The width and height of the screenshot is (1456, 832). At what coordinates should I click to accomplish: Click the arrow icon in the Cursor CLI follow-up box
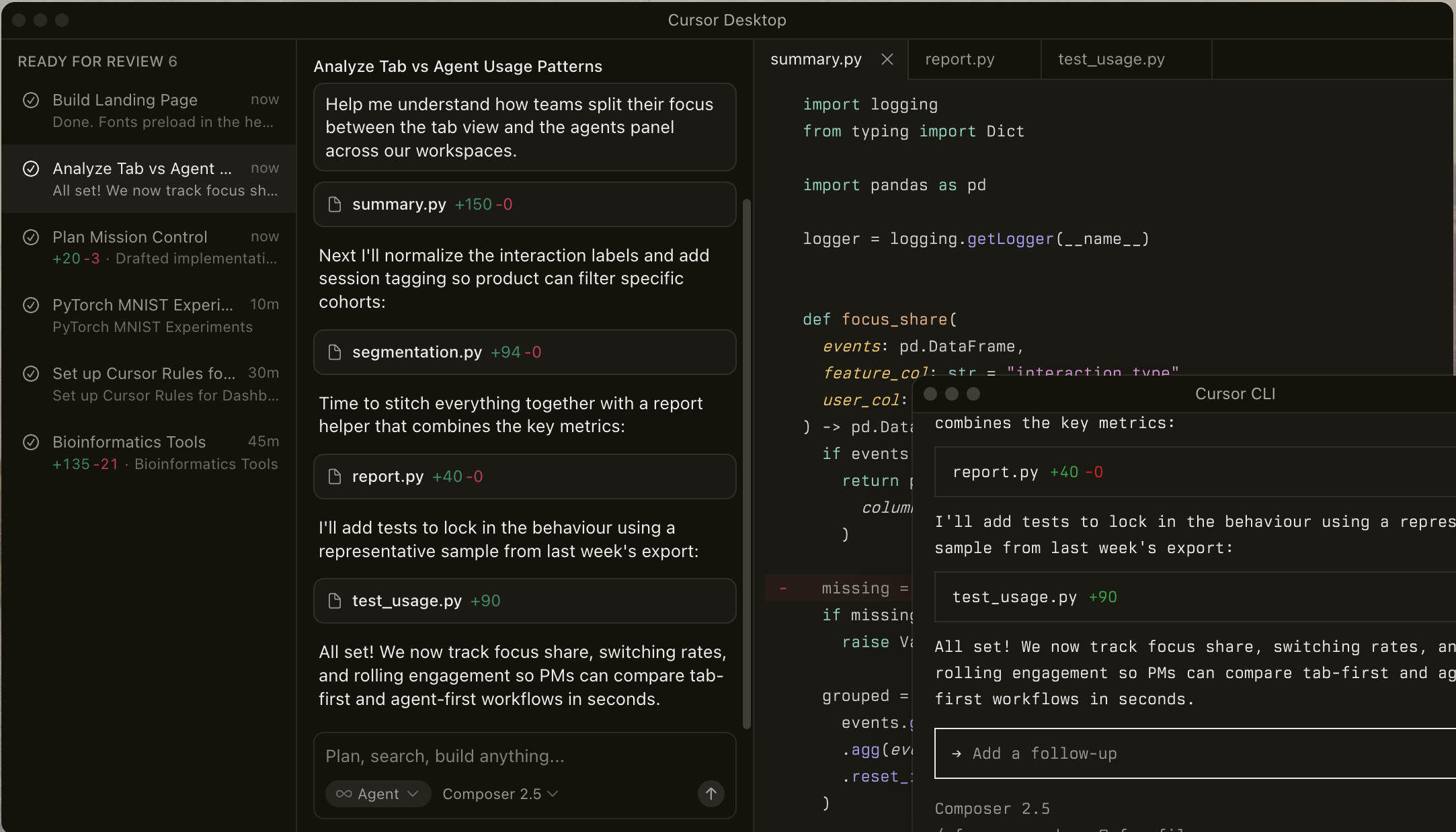pos(956,754)
